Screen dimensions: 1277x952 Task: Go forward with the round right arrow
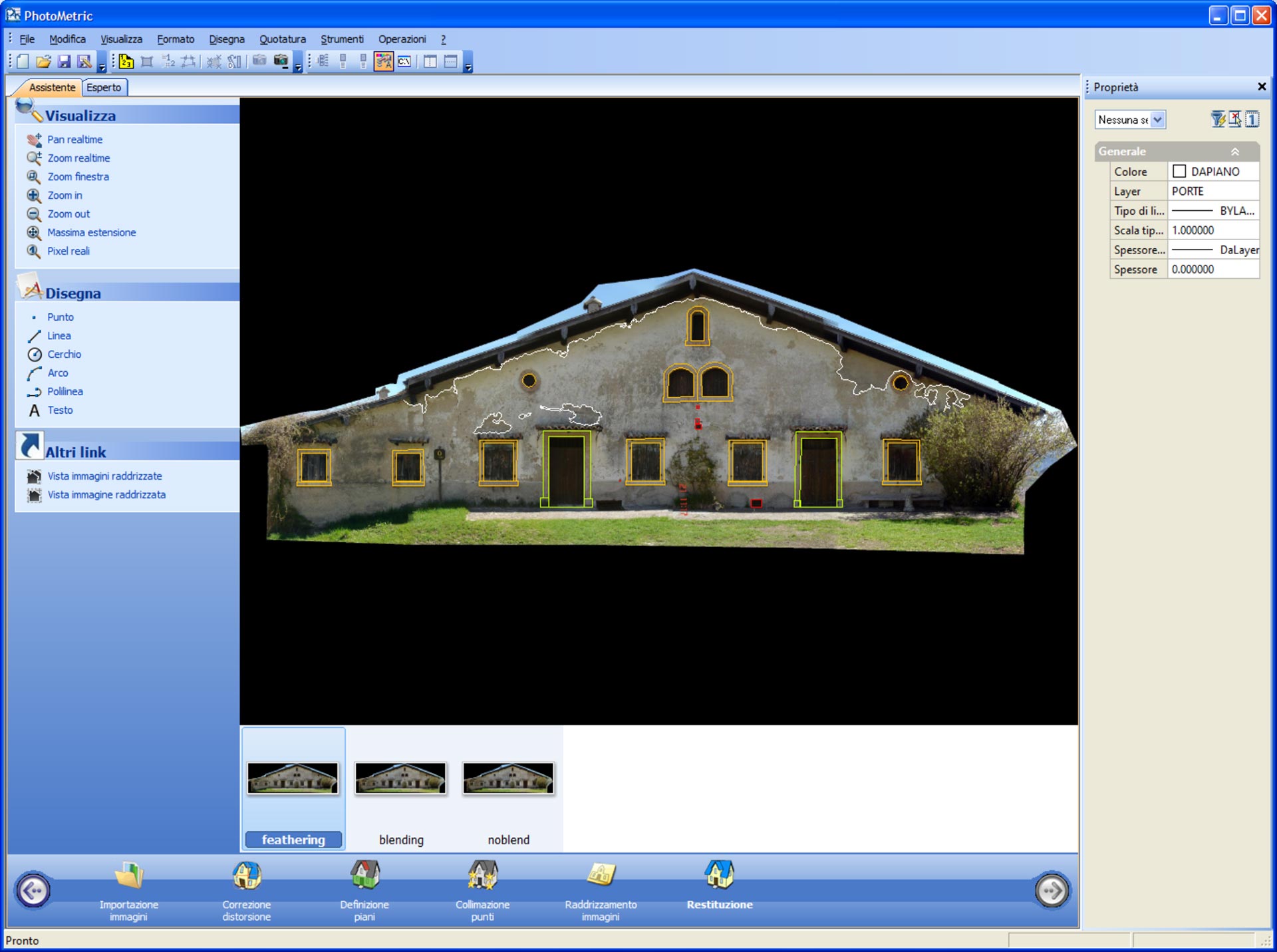click(1052, 891)
